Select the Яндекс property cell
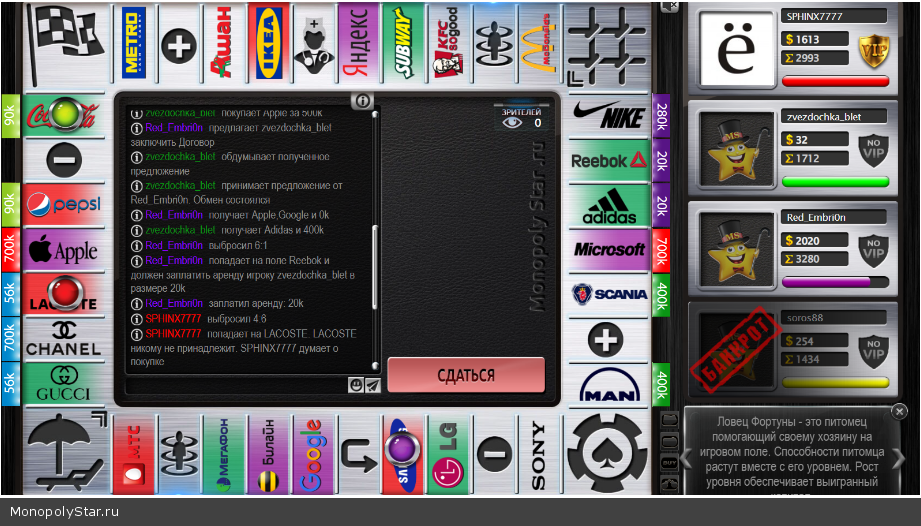 (358, 43)
